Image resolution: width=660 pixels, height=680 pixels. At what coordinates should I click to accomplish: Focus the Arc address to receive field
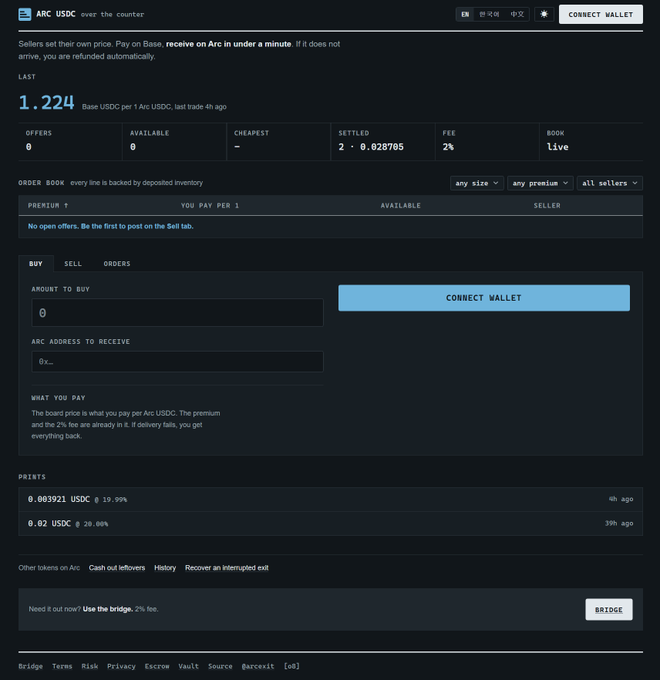(x=177, y=362)
